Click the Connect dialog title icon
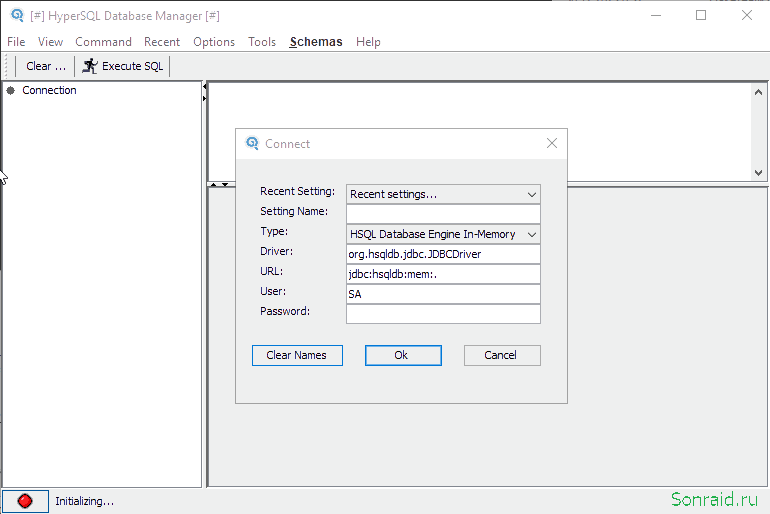The width and height of the screenshot is (770, 514). (252, 143)
